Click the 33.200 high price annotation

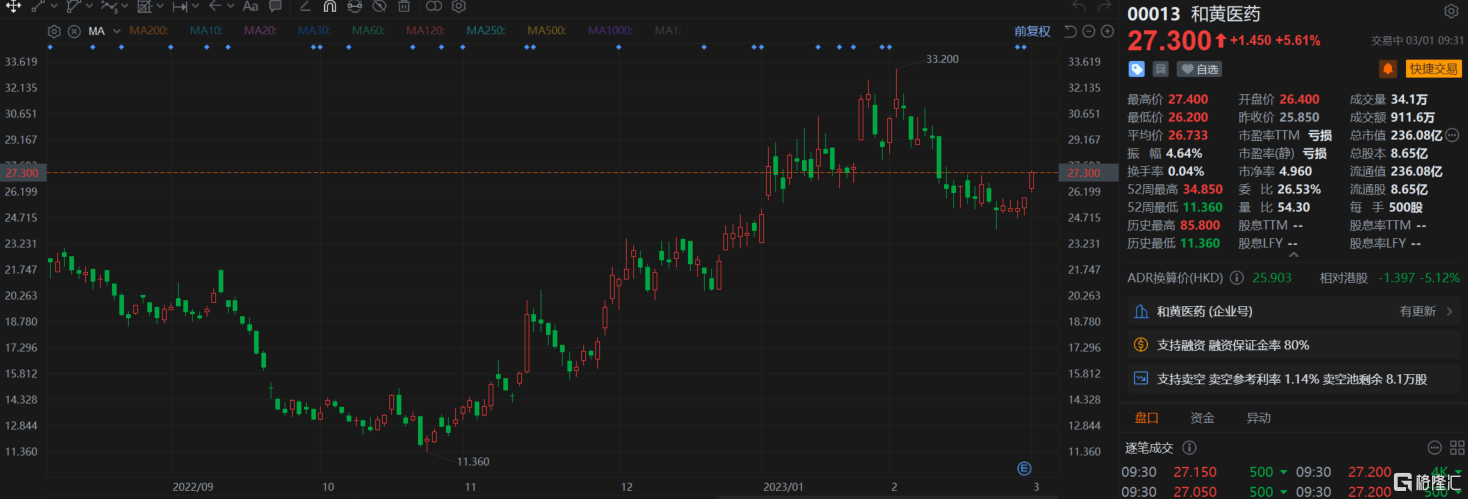pyautogui.click(x=942, y=59)
